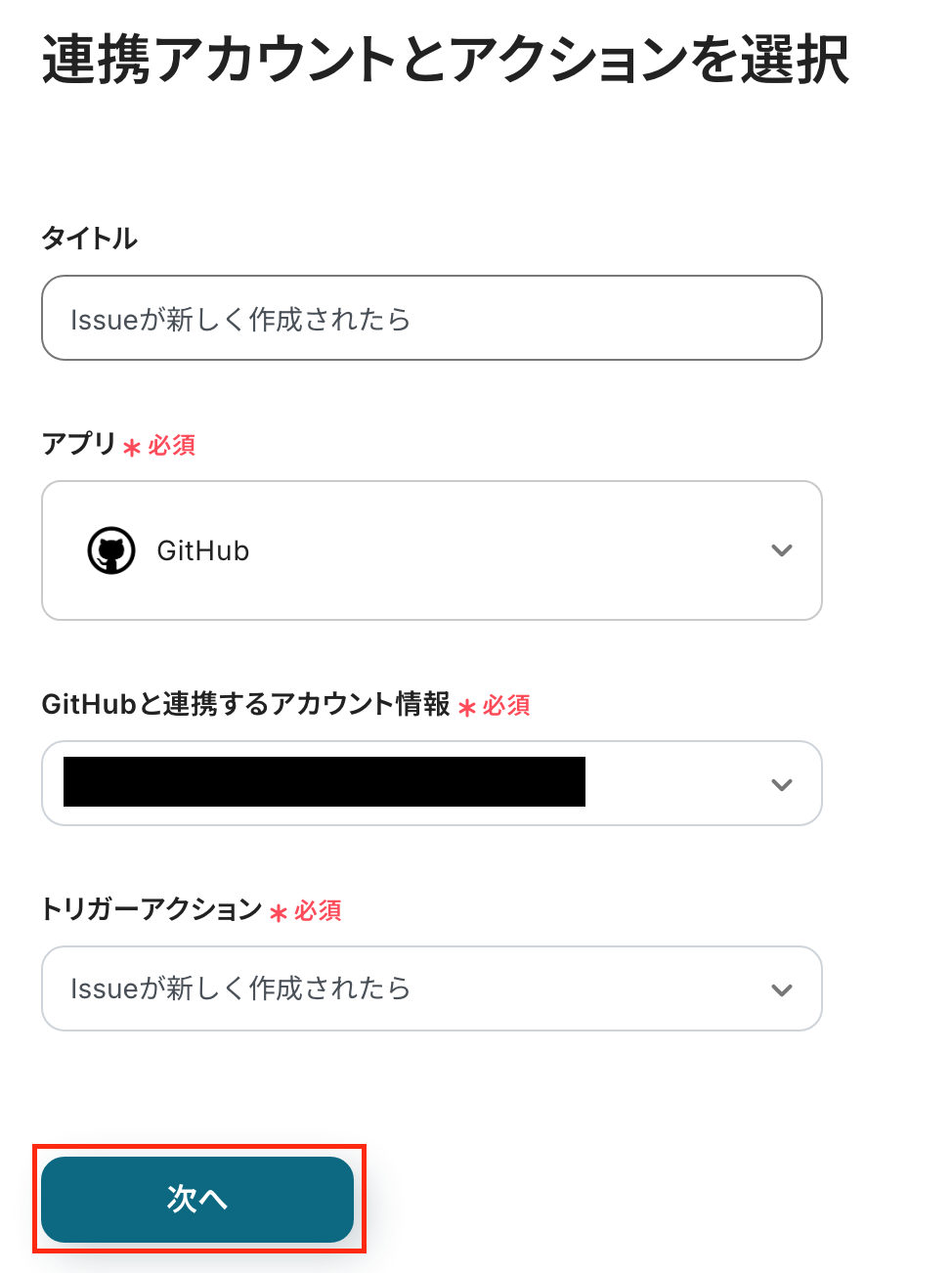This screenshot has height=1273, width=952.
Task: Click the red asterisk next to アプリ
Action: [132, 448]
